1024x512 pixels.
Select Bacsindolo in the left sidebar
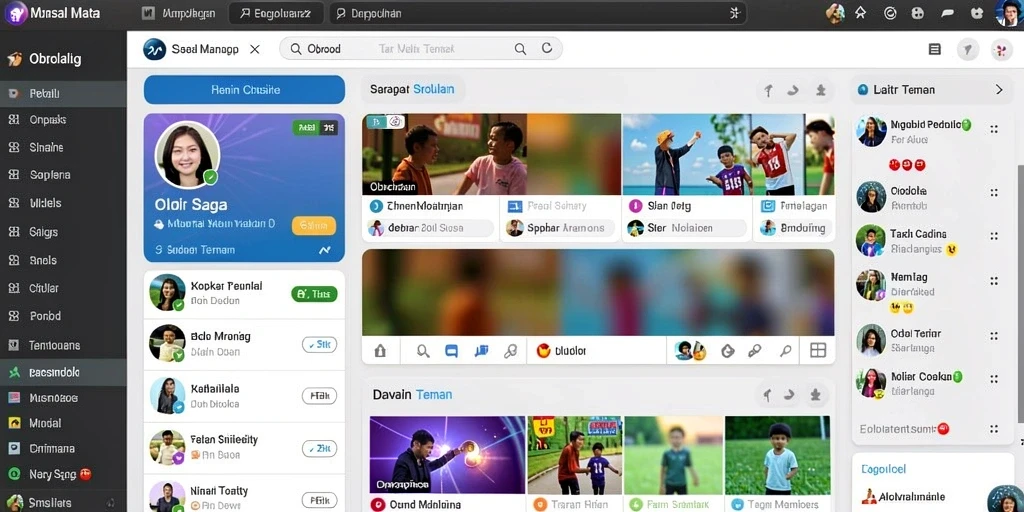point(63,372)
